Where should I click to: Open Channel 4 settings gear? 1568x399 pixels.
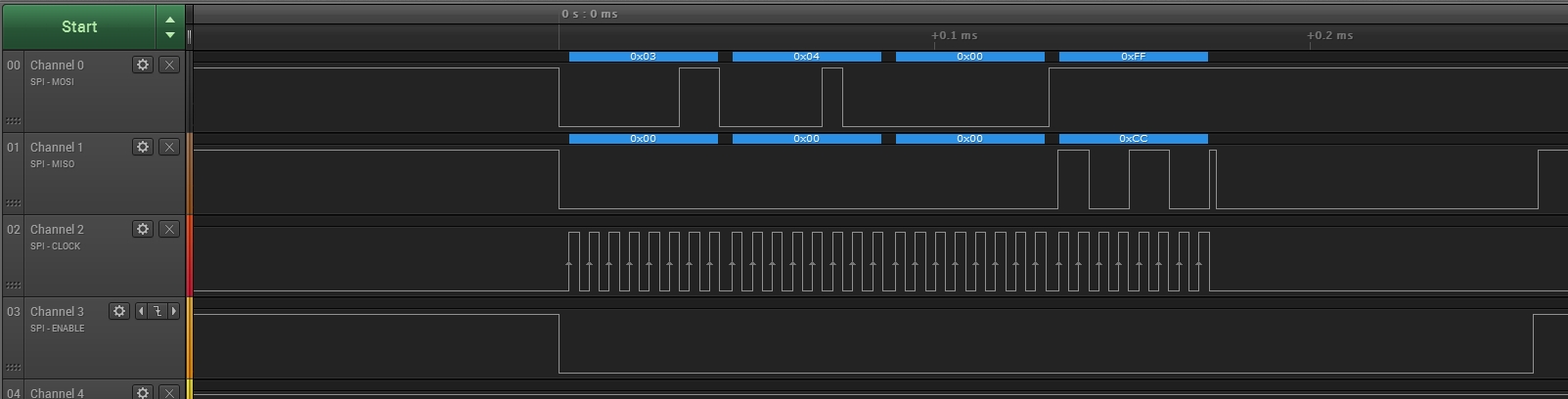(143, 392)
